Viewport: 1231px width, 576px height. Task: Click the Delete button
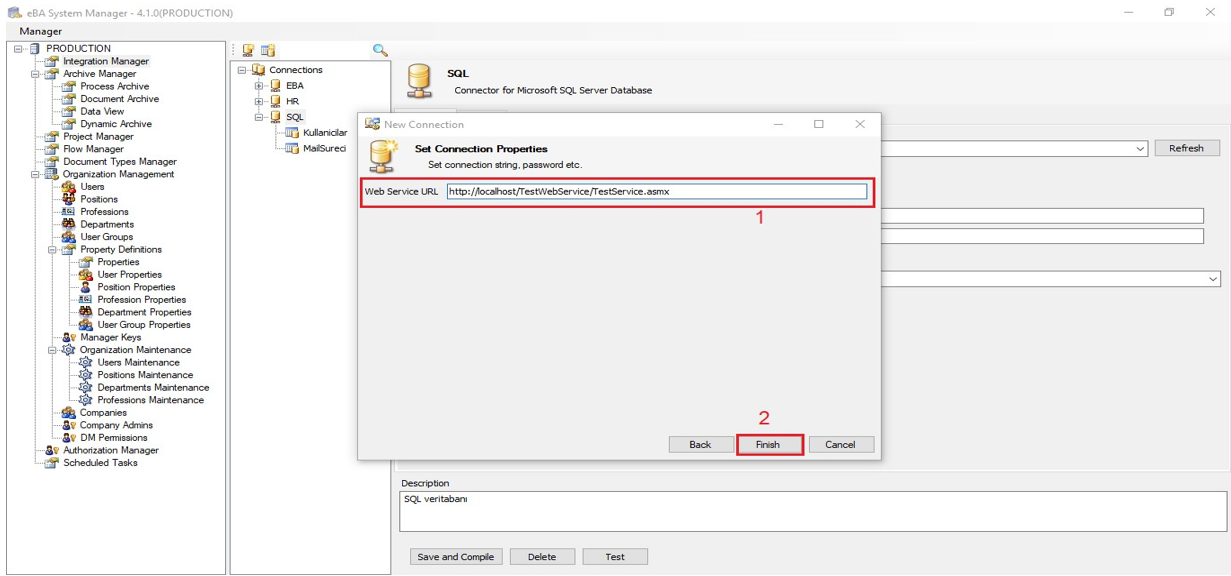(x=542, y=557)
